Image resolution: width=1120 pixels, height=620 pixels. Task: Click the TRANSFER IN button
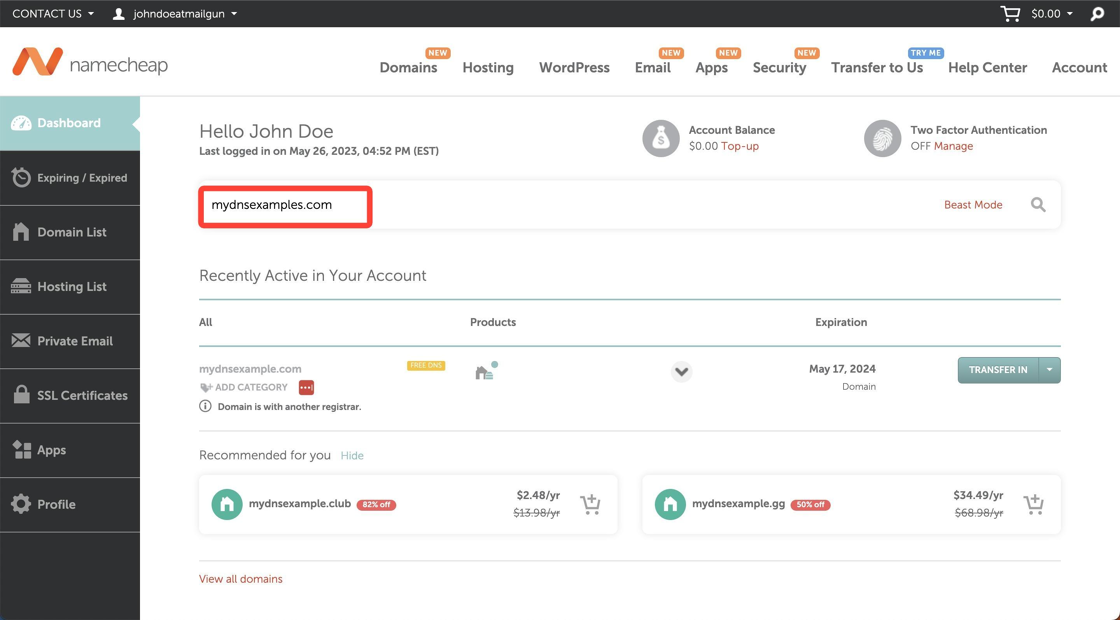pyautogui.click(x=998, y=370)
